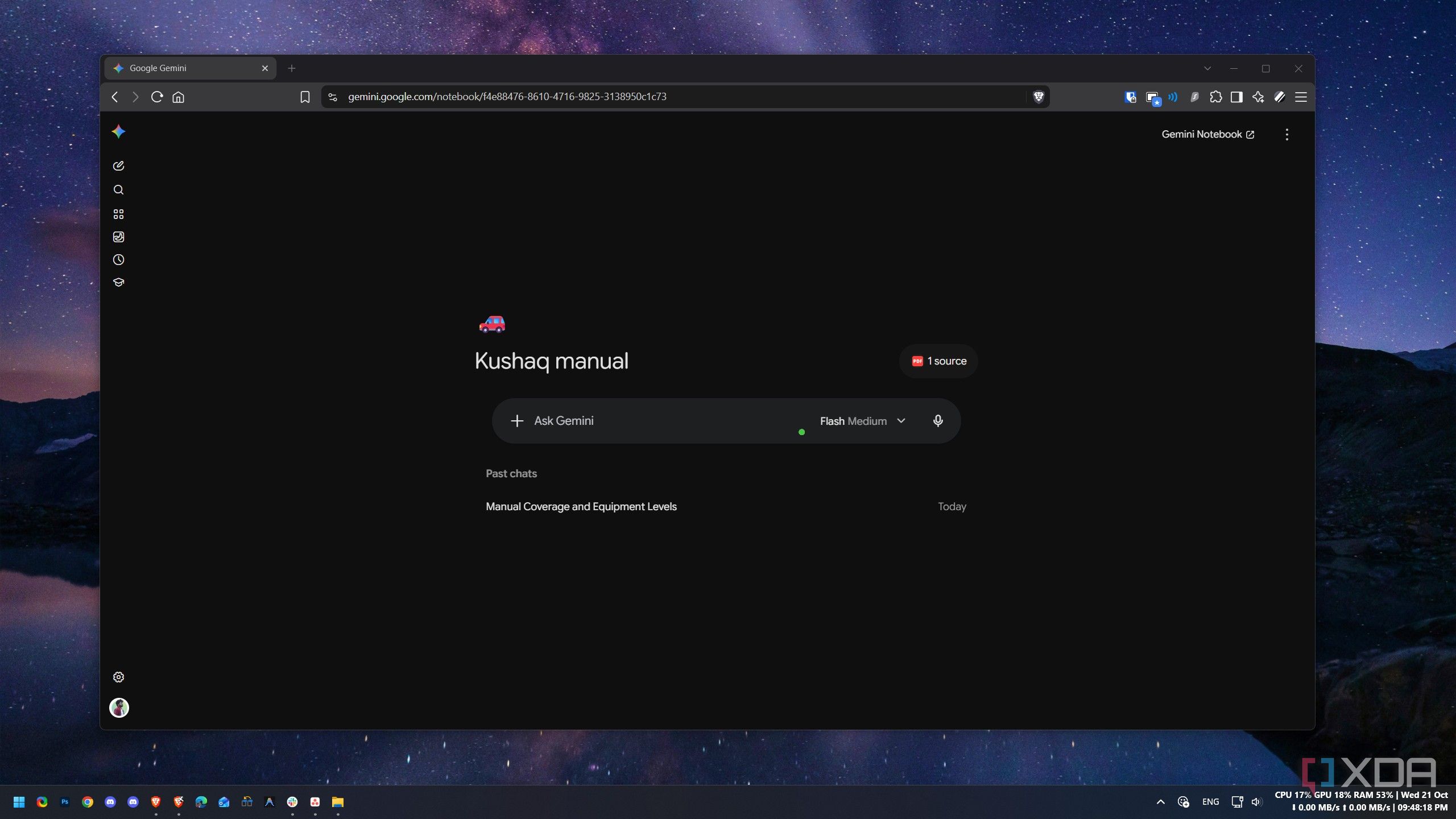1456x819 pixels.
Task: Open a new browser tab
Action: coord(292,68)
